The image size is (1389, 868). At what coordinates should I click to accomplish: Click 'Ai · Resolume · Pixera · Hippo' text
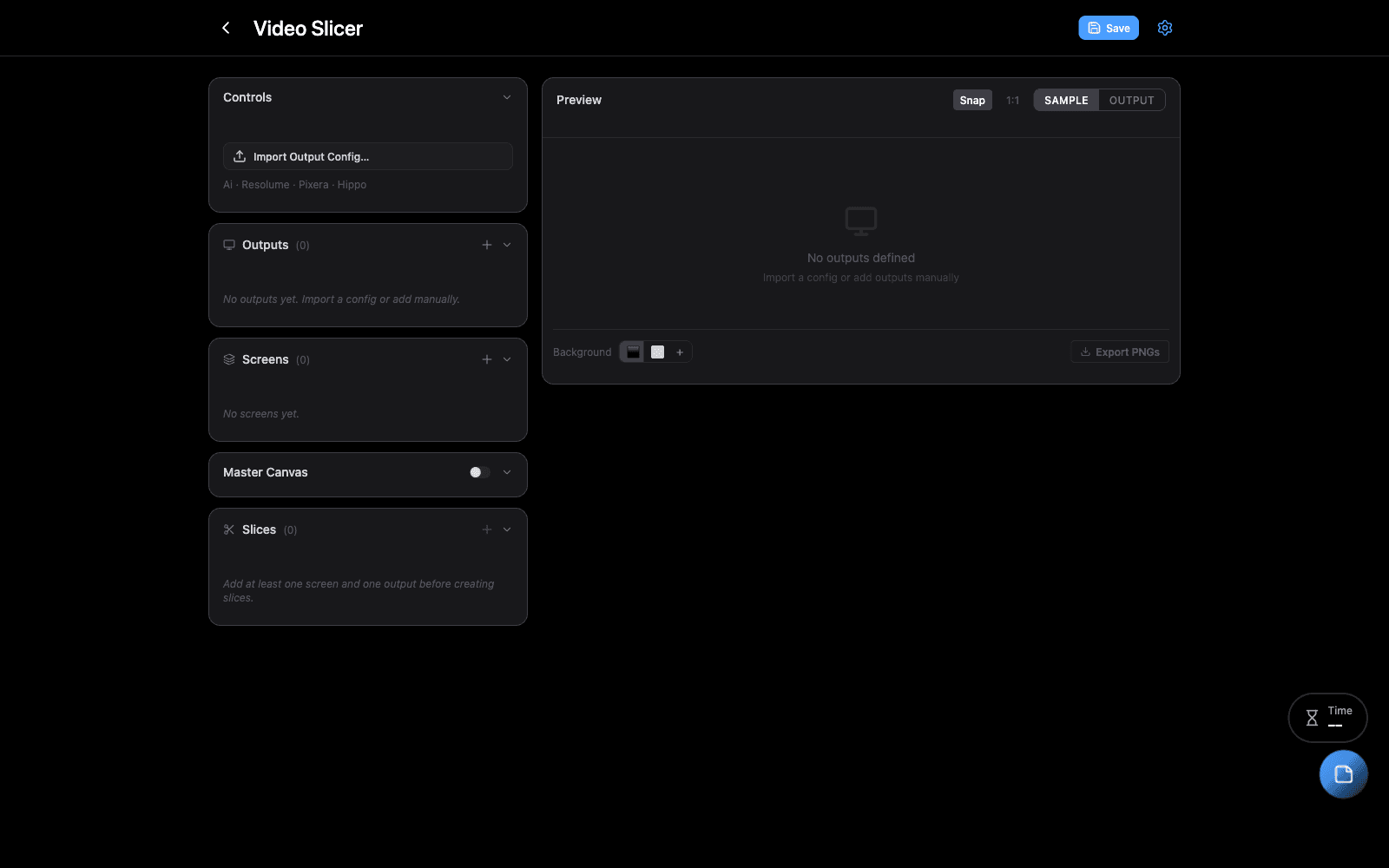point(295,185)
